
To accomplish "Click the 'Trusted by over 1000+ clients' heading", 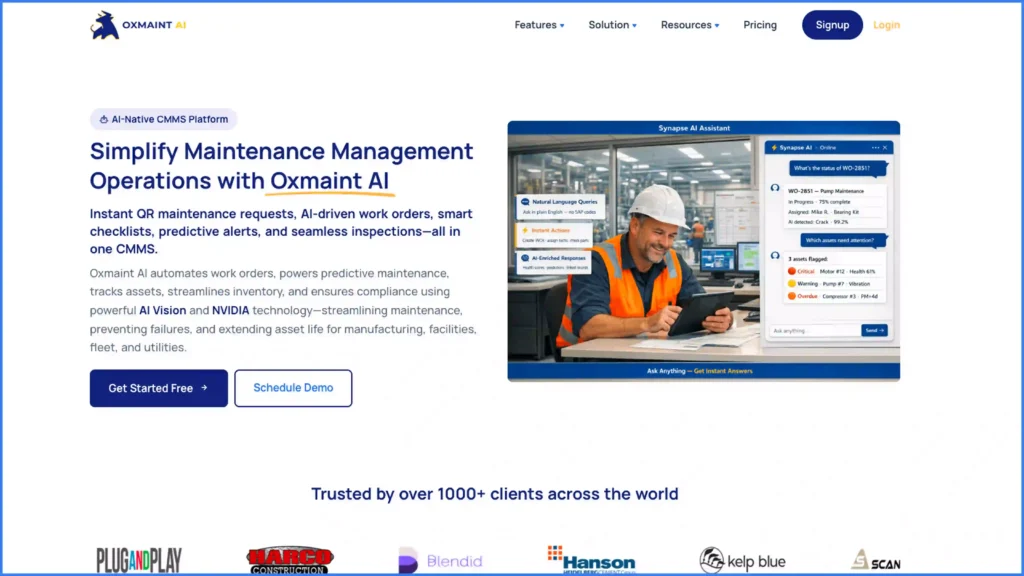I will [494, 494].
